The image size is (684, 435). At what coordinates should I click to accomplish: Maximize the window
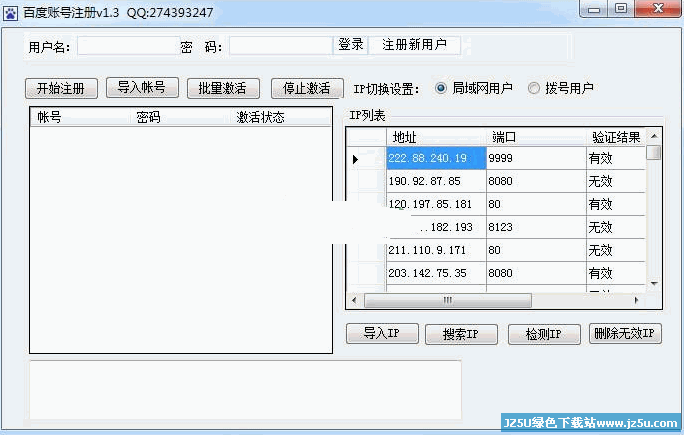coord(621,9)
